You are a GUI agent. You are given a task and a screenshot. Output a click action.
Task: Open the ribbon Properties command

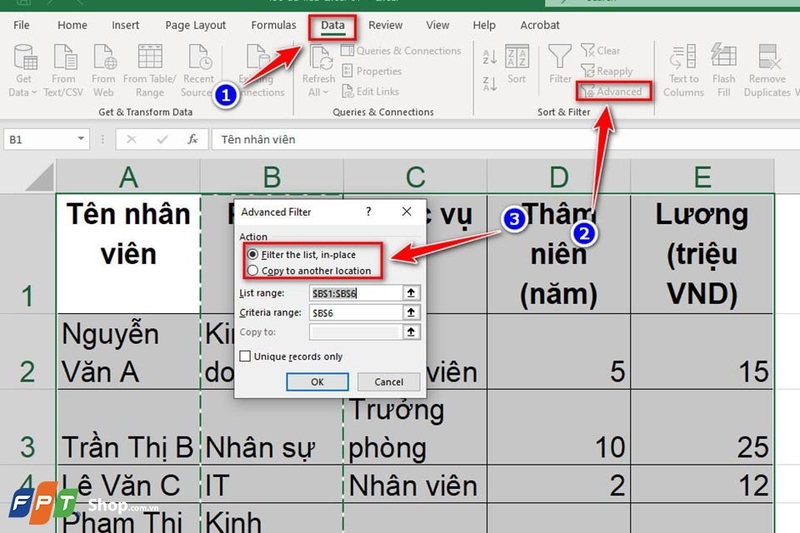(372, 71)
